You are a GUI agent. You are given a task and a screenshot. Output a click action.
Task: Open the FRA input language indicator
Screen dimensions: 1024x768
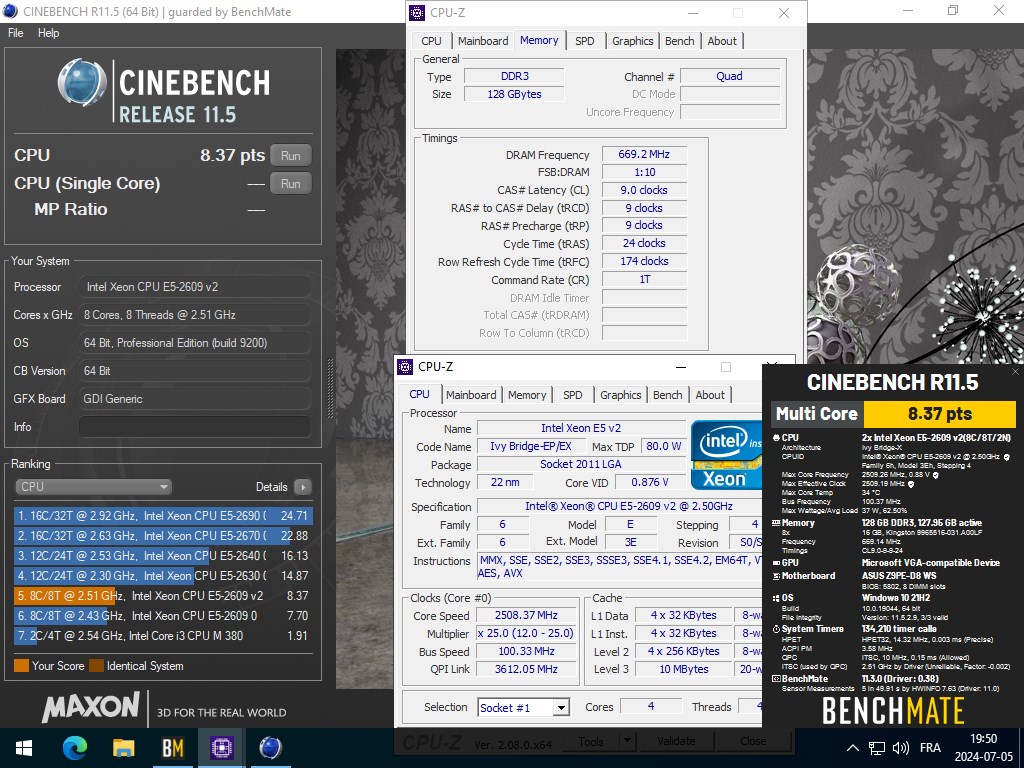(x=931, y=748)
